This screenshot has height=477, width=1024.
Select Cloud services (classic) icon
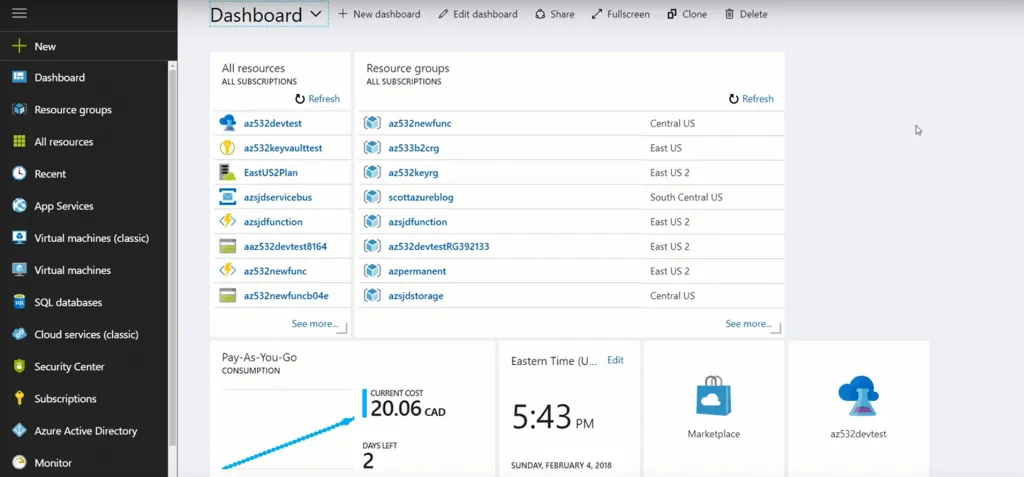point(20,335)
